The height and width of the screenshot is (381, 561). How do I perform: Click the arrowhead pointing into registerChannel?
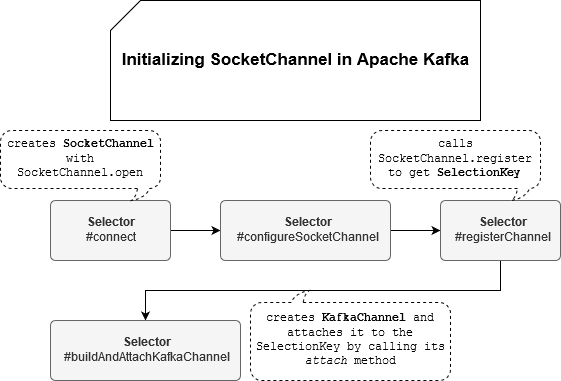pyautogui.click(x=436, y=230)
